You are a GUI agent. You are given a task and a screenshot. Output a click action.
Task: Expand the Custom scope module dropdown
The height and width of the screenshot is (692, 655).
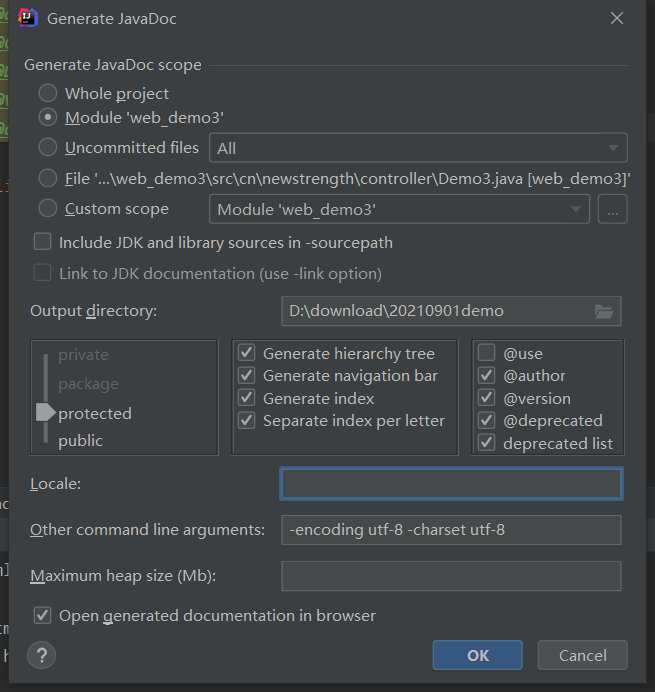(398, 209)
